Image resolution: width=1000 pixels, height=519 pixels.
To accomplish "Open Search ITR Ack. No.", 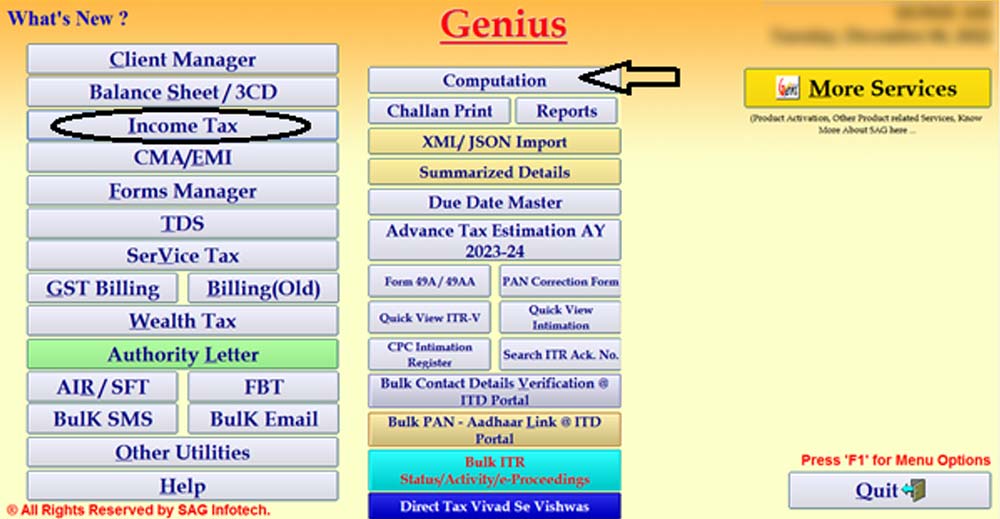I will (x=560, y=354).
